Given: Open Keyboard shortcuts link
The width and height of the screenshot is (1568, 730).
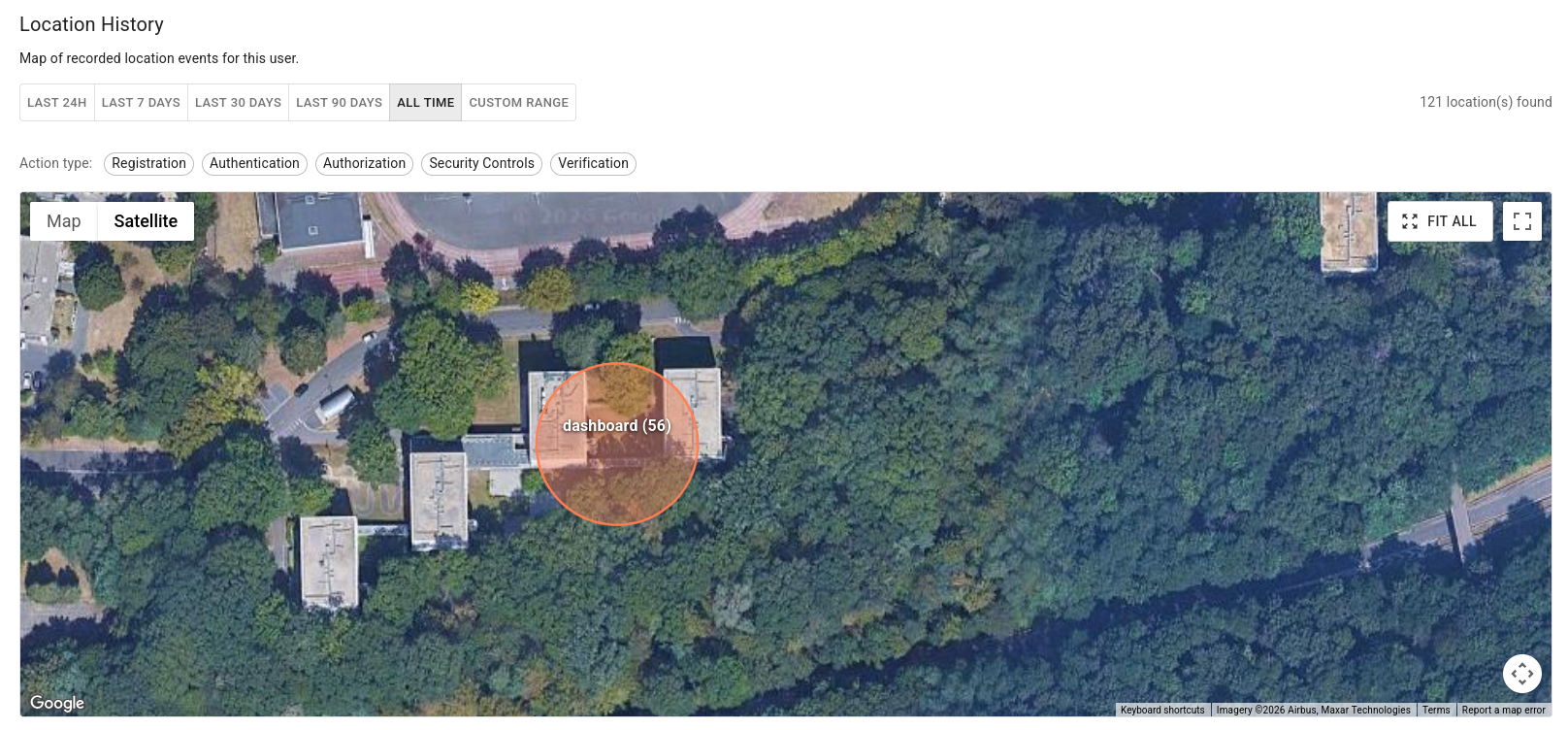Looking at the screenshot, I should [1161, 711].
